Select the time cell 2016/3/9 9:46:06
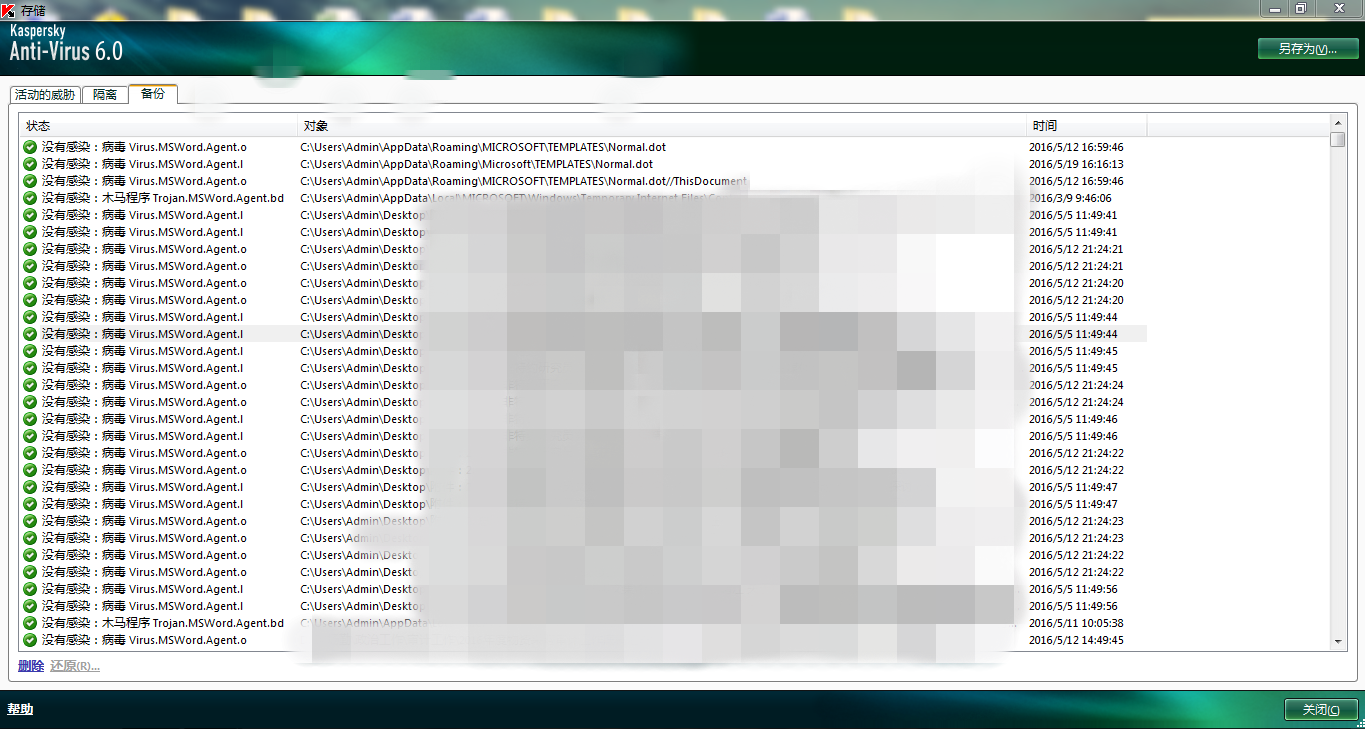Image resolution: width=1365 pixels, height=729 pixels. tap(1070, 198)
